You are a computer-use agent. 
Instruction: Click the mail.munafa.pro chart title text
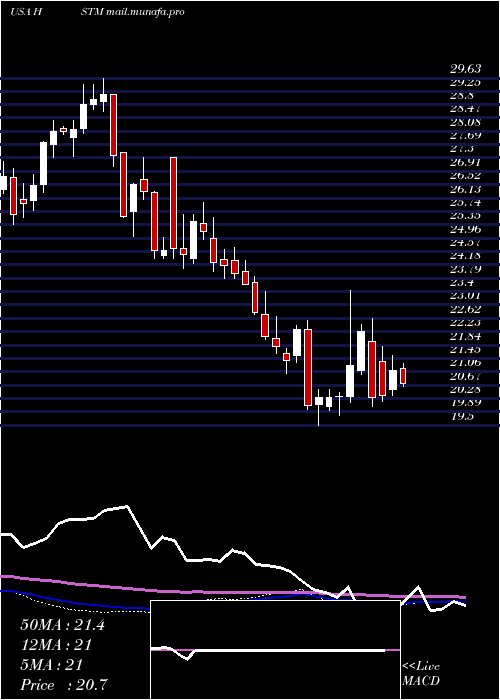pos(146,12)
